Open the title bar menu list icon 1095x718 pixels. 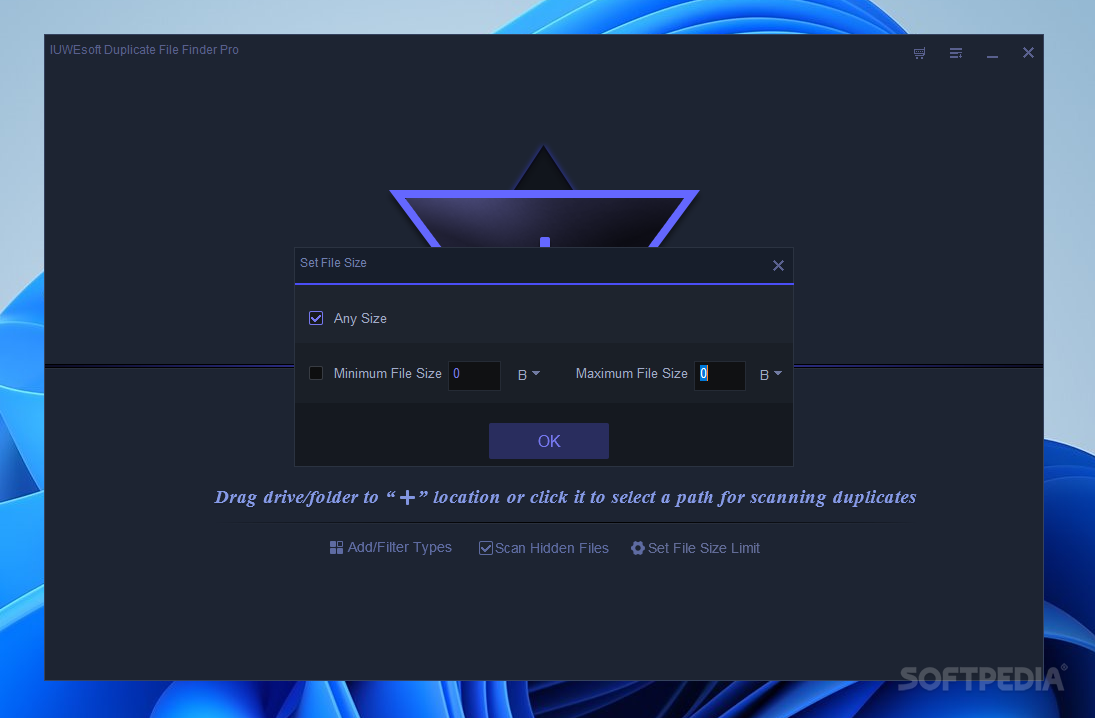(x=955, y=53)
